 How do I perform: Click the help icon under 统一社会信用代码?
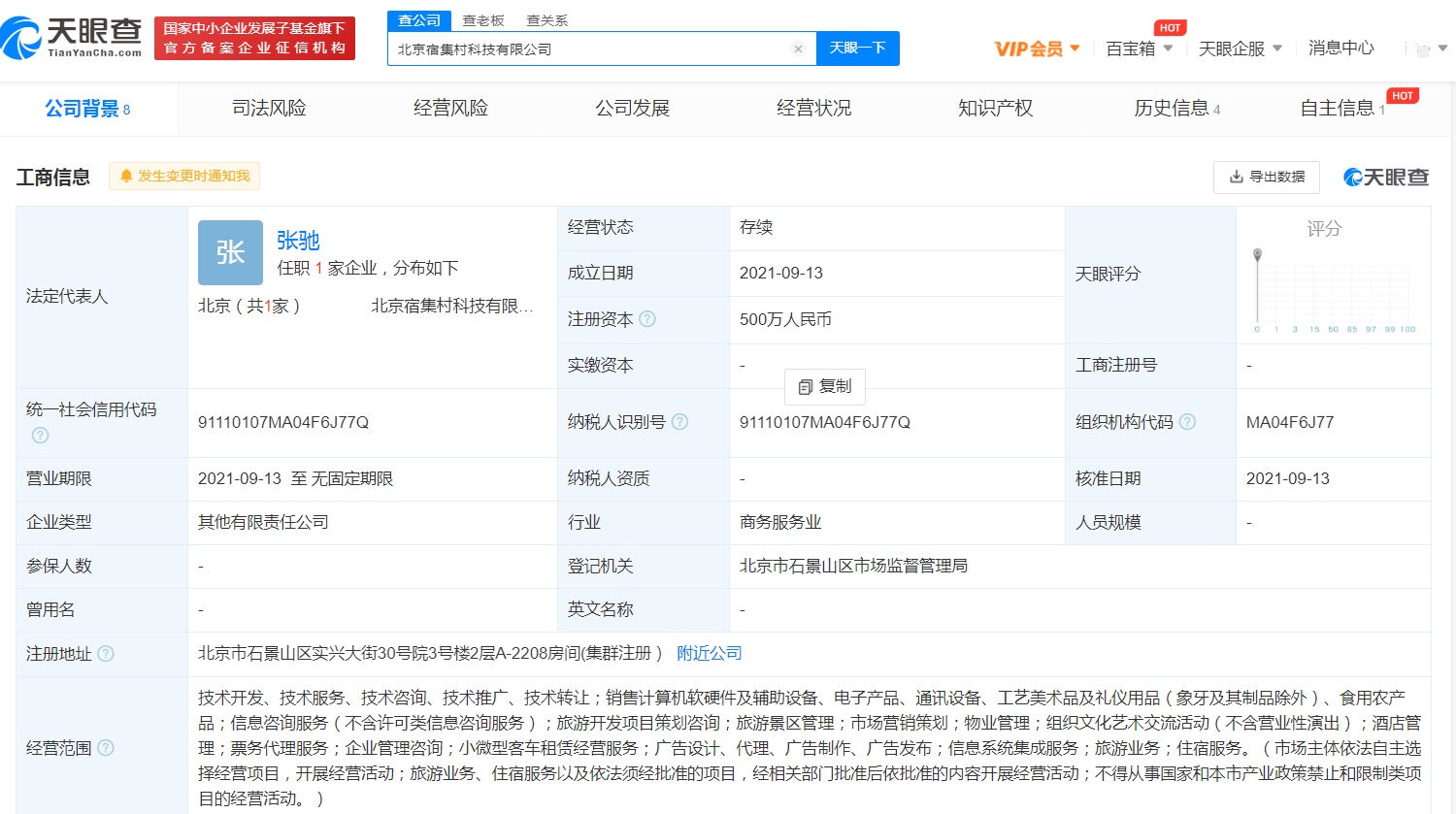point(40,436)
